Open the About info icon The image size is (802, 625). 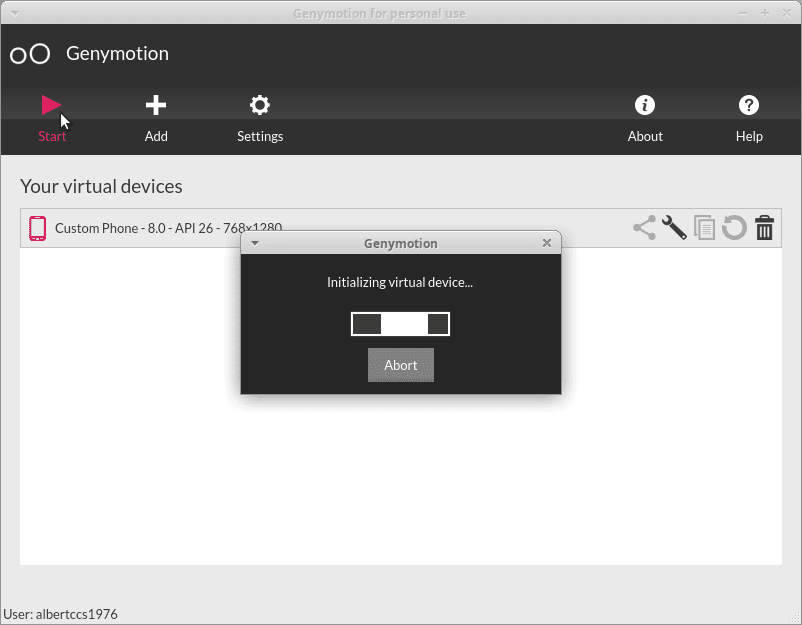point(645,105)
